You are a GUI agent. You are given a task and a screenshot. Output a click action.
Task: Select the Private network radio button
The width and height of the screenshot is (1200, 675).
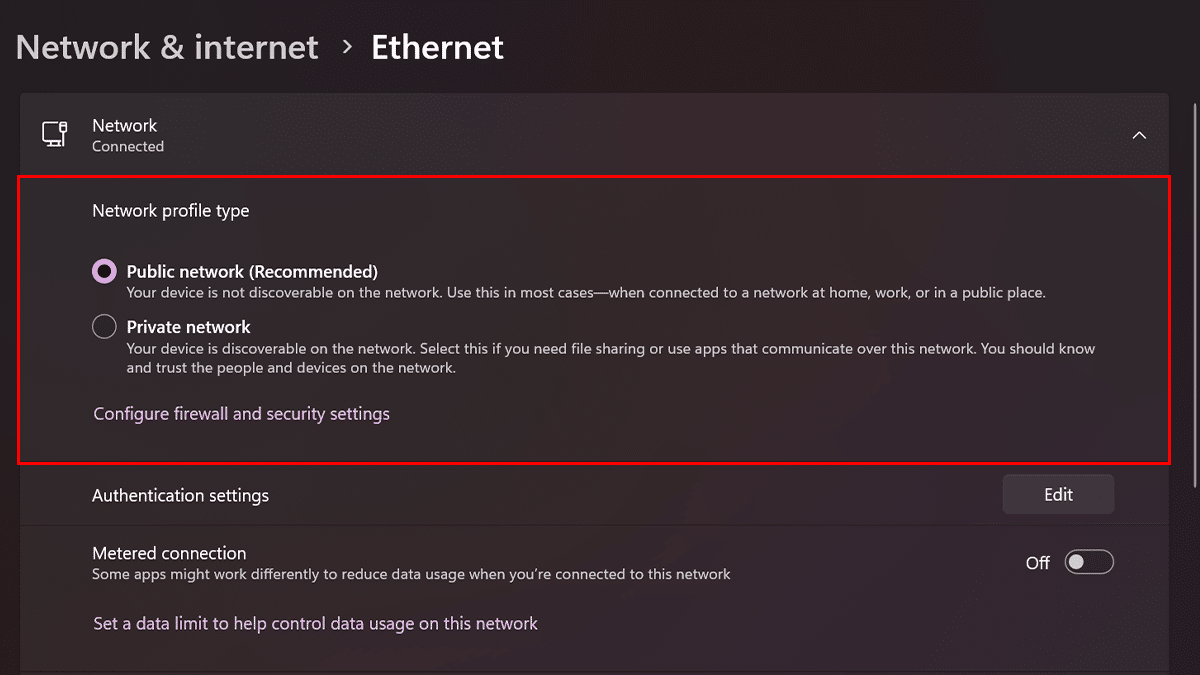click(104, 327)
